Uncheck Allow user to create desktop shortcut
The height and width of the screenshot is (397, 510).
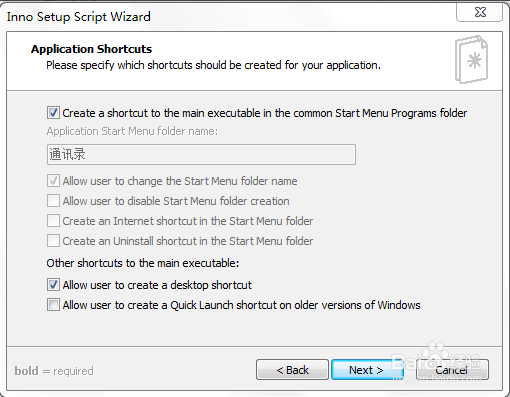(53, 285)
